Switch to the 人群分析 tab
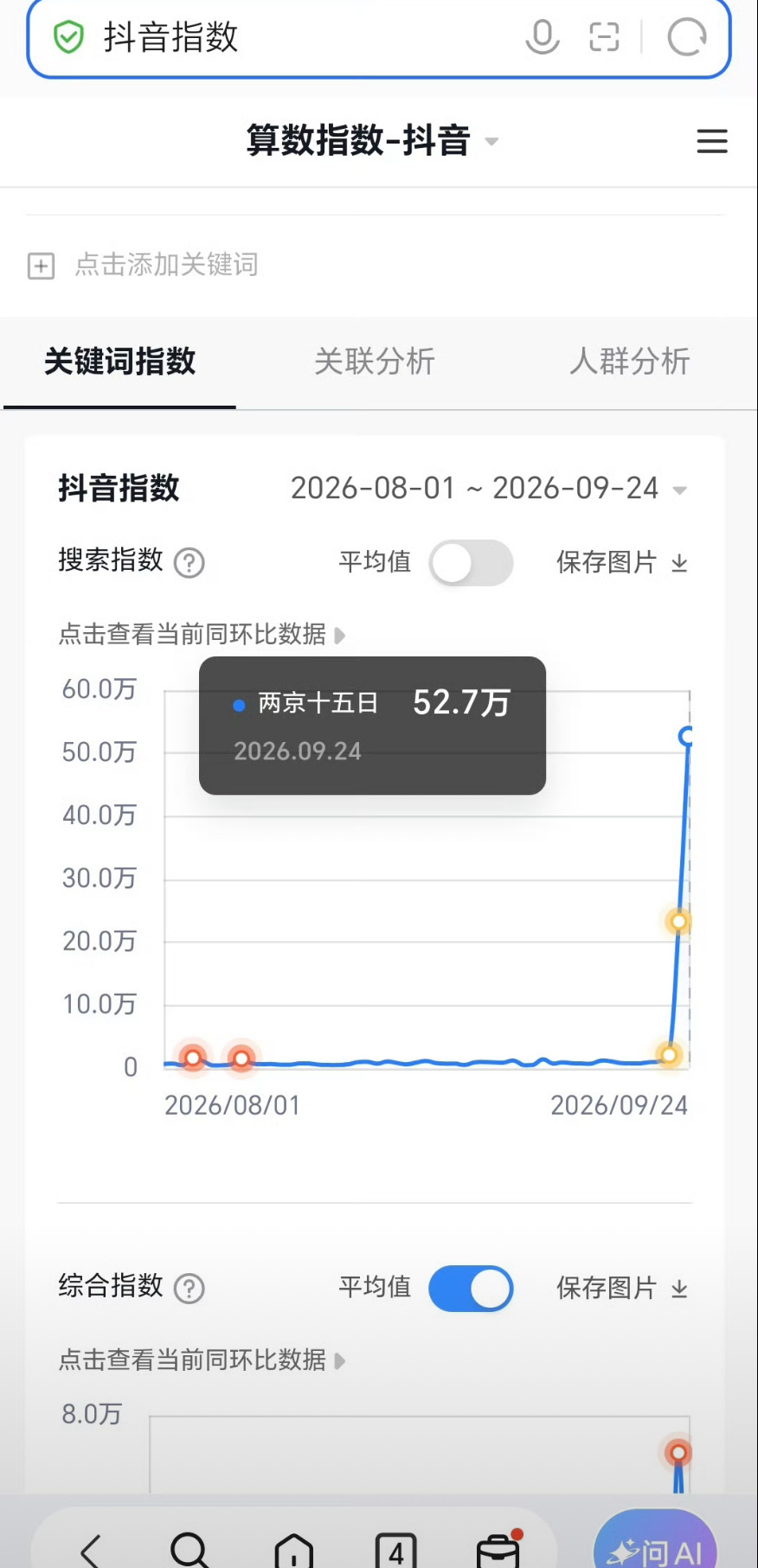This screenshot has width=758, height=1568. click(630, 362)
